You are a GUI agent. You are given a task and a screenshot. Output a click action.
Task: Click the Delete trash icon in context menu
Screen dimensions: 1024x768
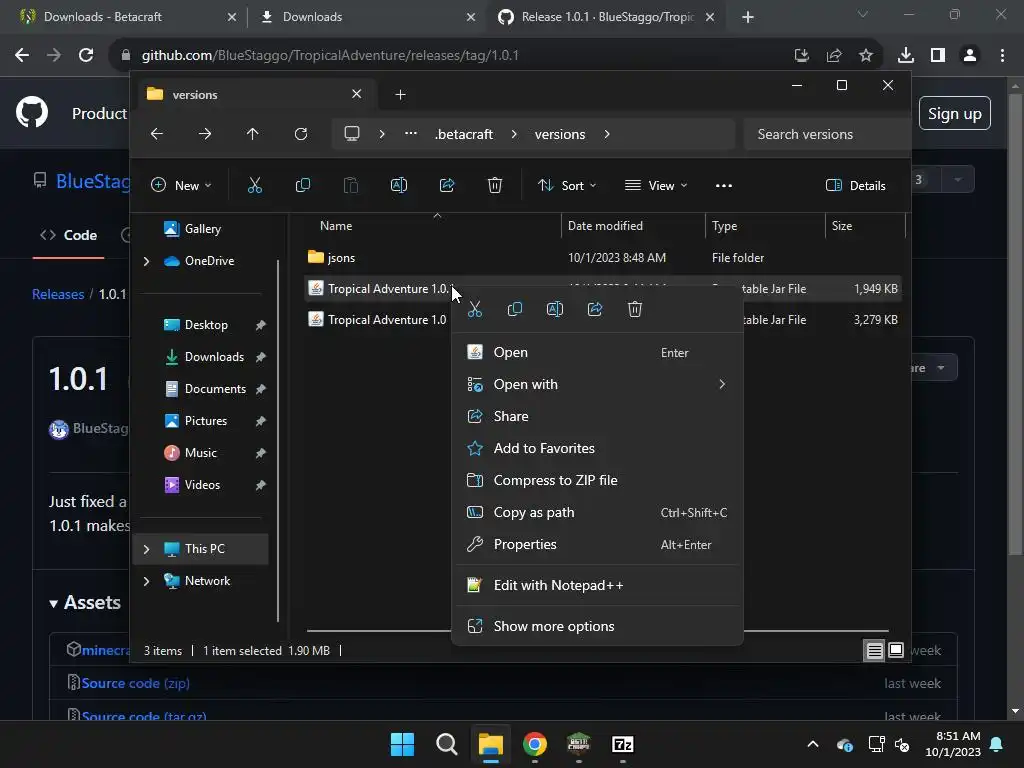tap(635, 309)
